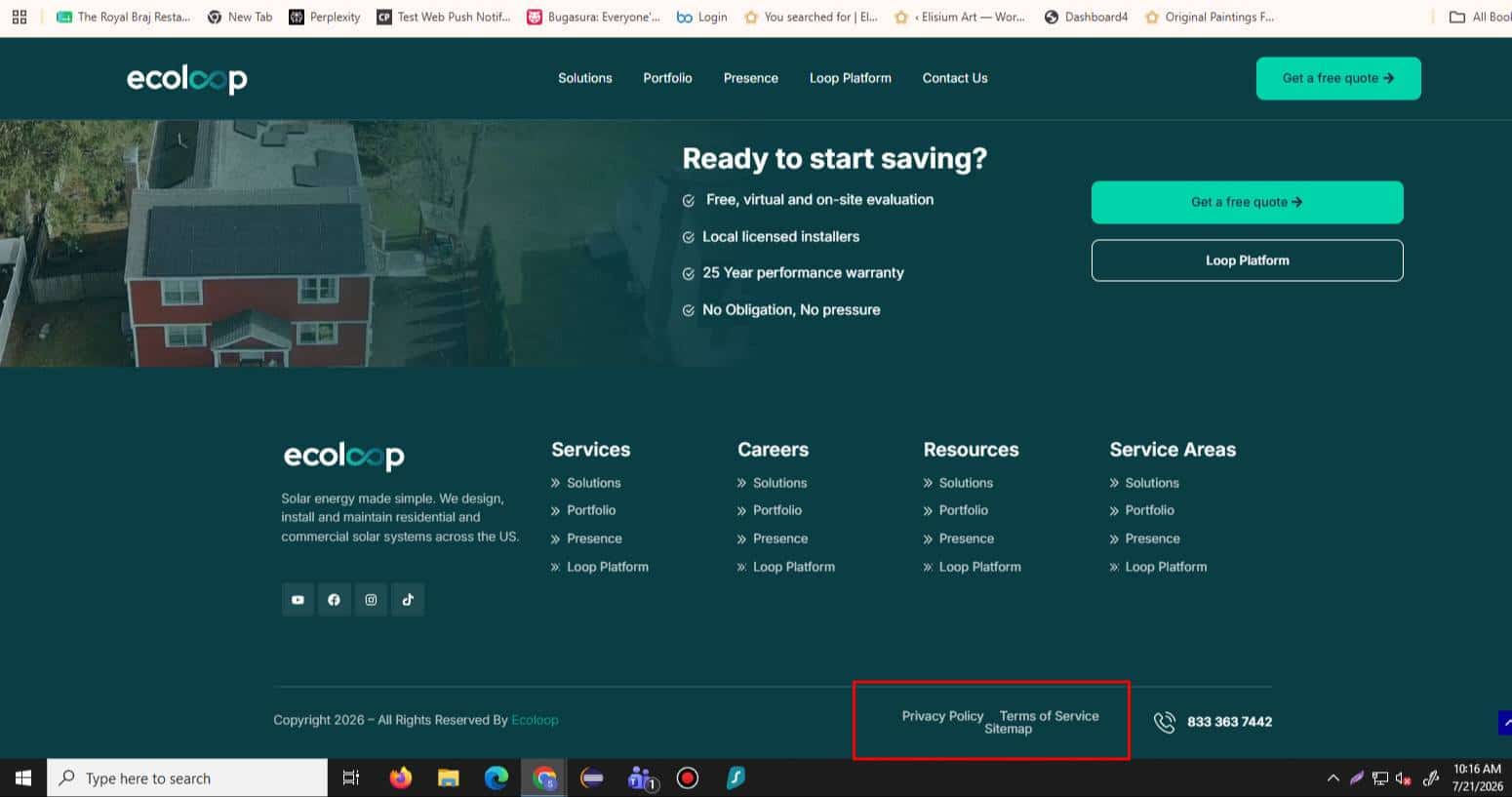The width and height of the screenshot is (1512, 797).
Task: Click the scroll-to-top arrow button
Action: [x=1505, y=723]
